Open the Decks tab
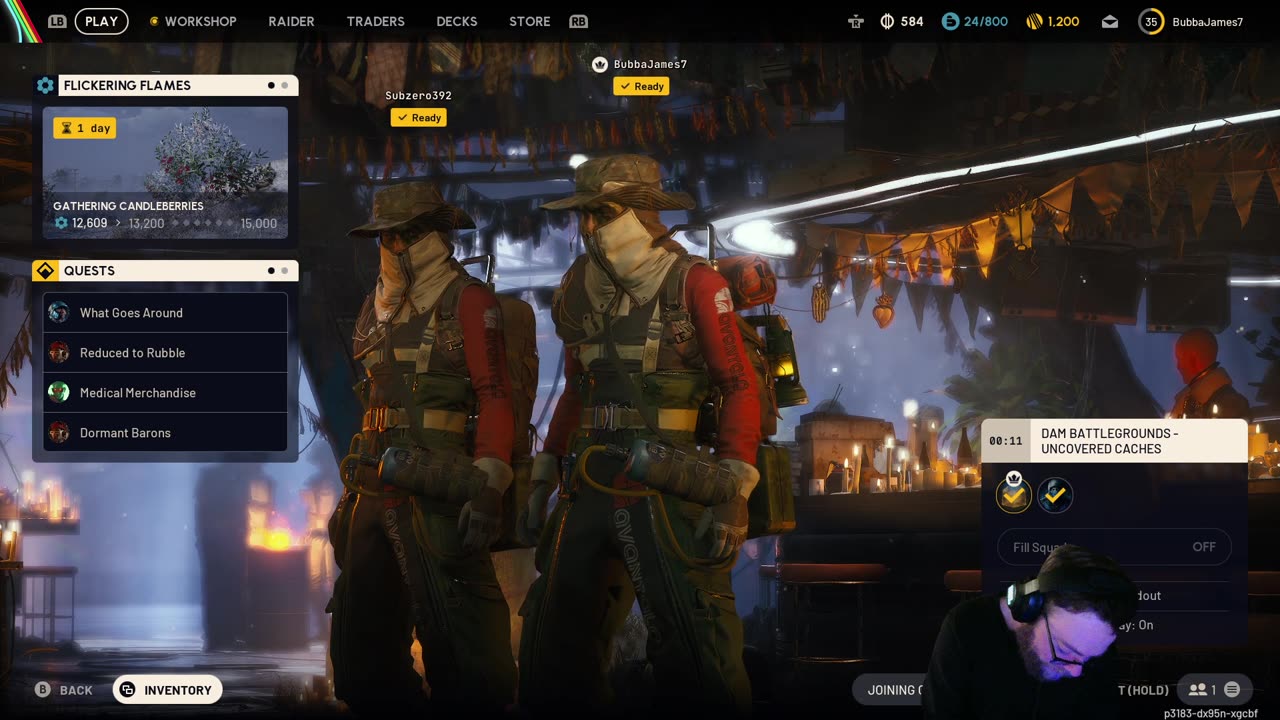This screenshot has height=720, width=1280. (457, 21)
